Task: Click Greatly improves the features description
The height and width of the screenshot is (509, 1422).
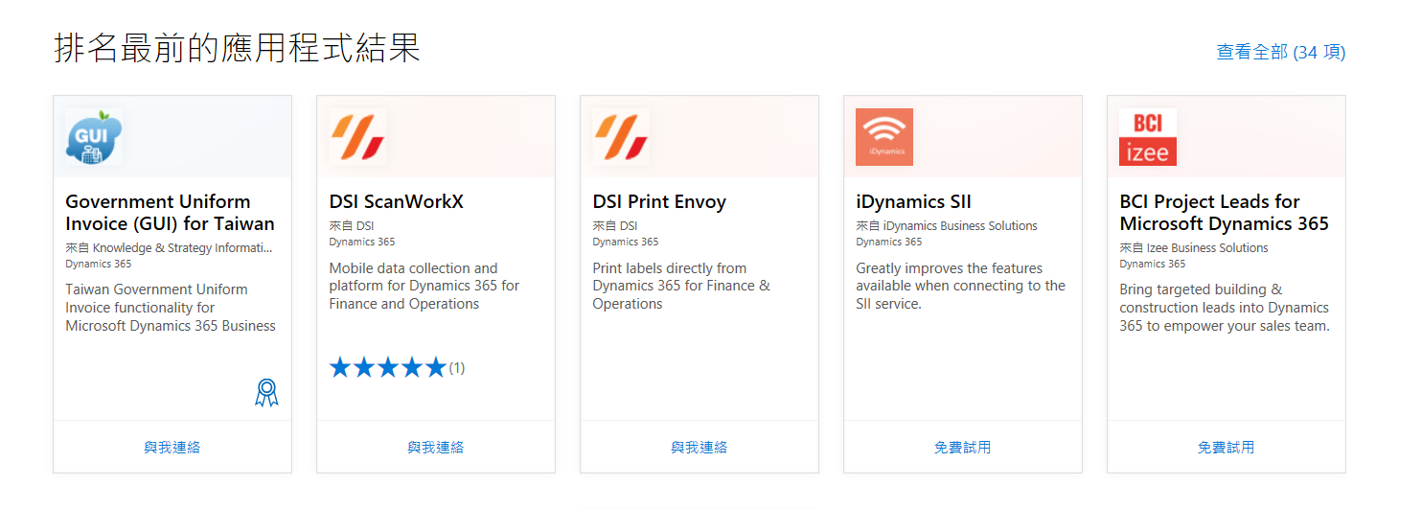Action: tap(961, 286)
